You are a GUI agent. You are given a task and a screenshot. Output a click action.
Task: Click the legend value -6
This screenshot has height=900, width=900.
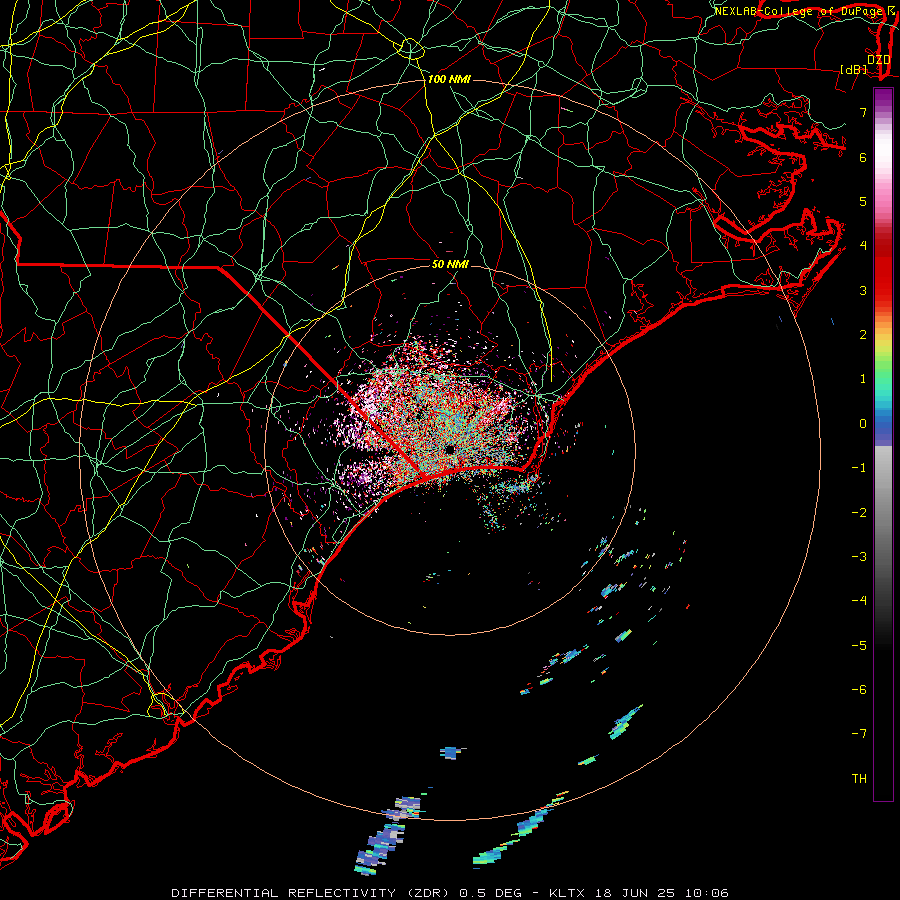[x=859, y=690]
